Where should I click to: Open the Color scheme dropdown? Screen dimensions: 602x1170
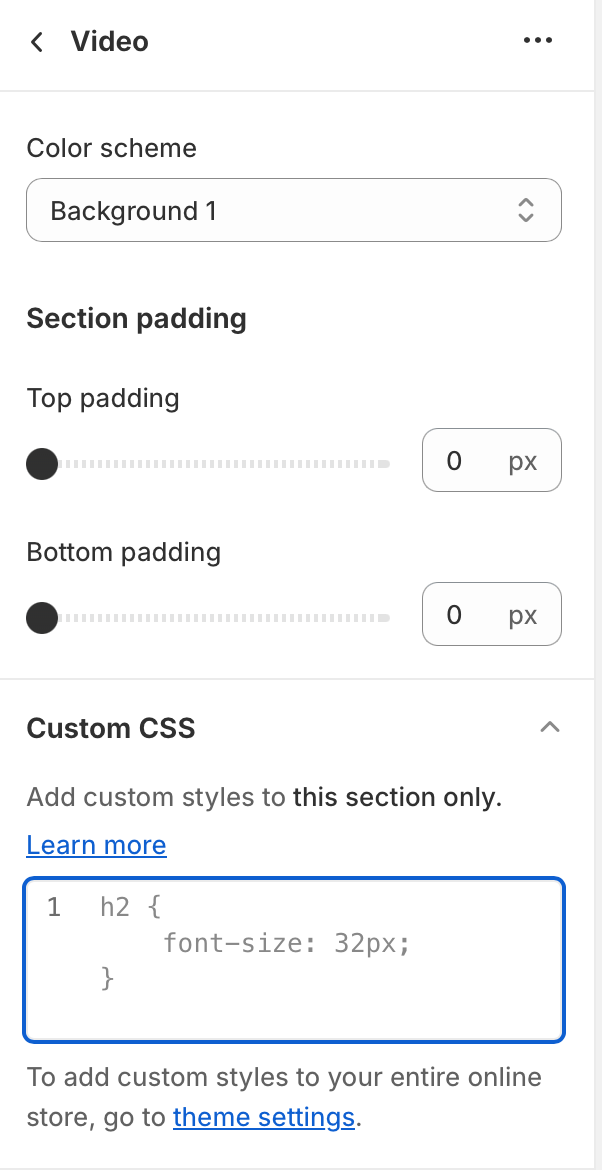pyautogui.click(x=293, y=211)
